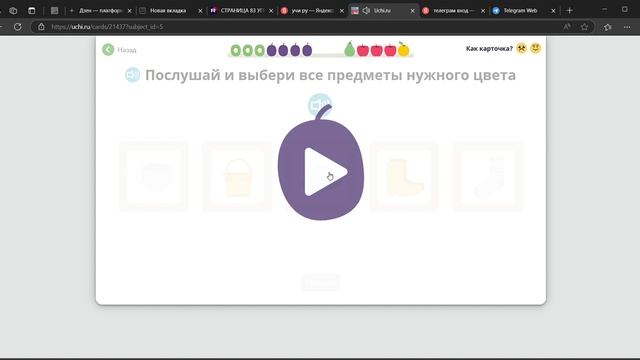Select the bowl picture card
This screenshot has height=360, width=640.
coord(153,176)
